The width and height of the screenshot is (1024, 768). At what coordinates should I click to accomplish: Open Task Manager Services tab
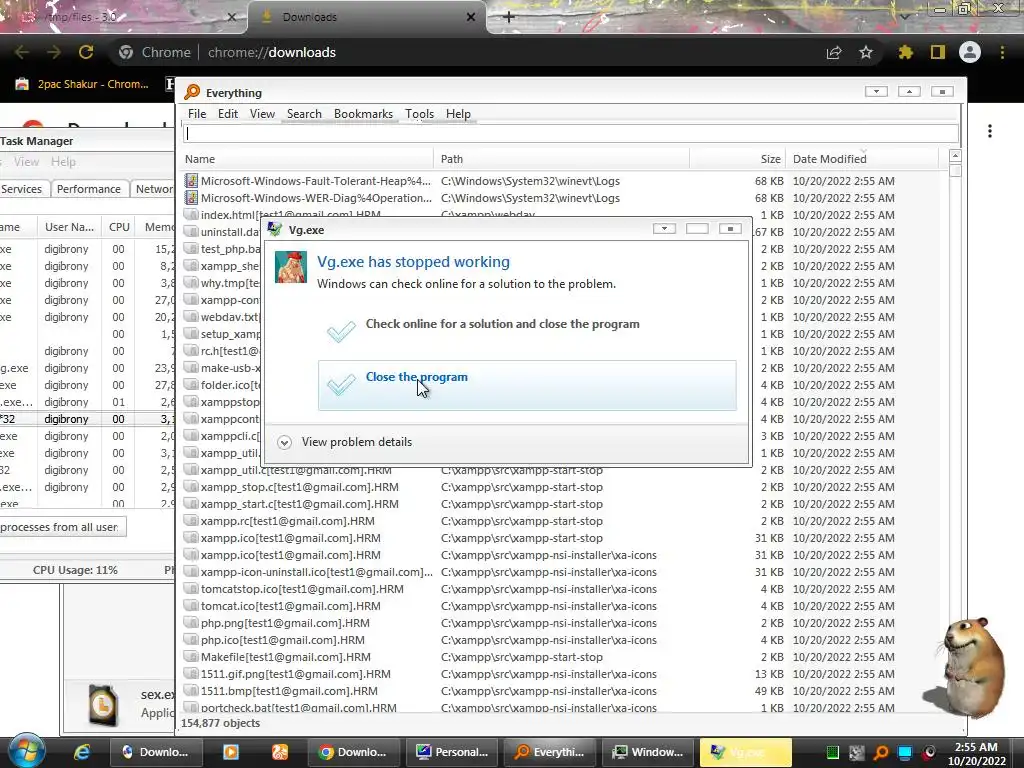[x=23, y=189]
